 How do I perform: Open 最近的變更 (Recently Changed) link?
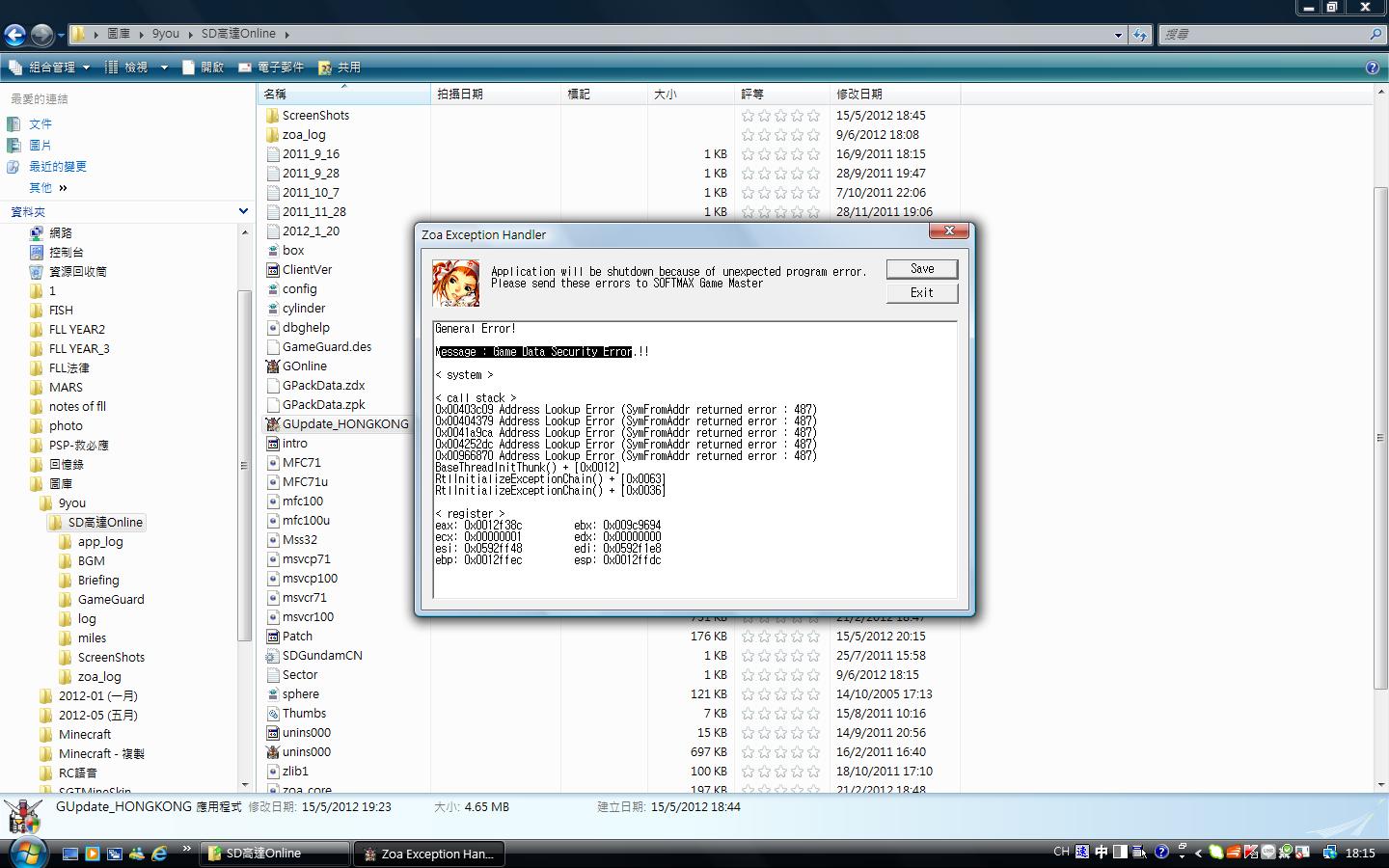pyautogui.click(x=58, y=167)
